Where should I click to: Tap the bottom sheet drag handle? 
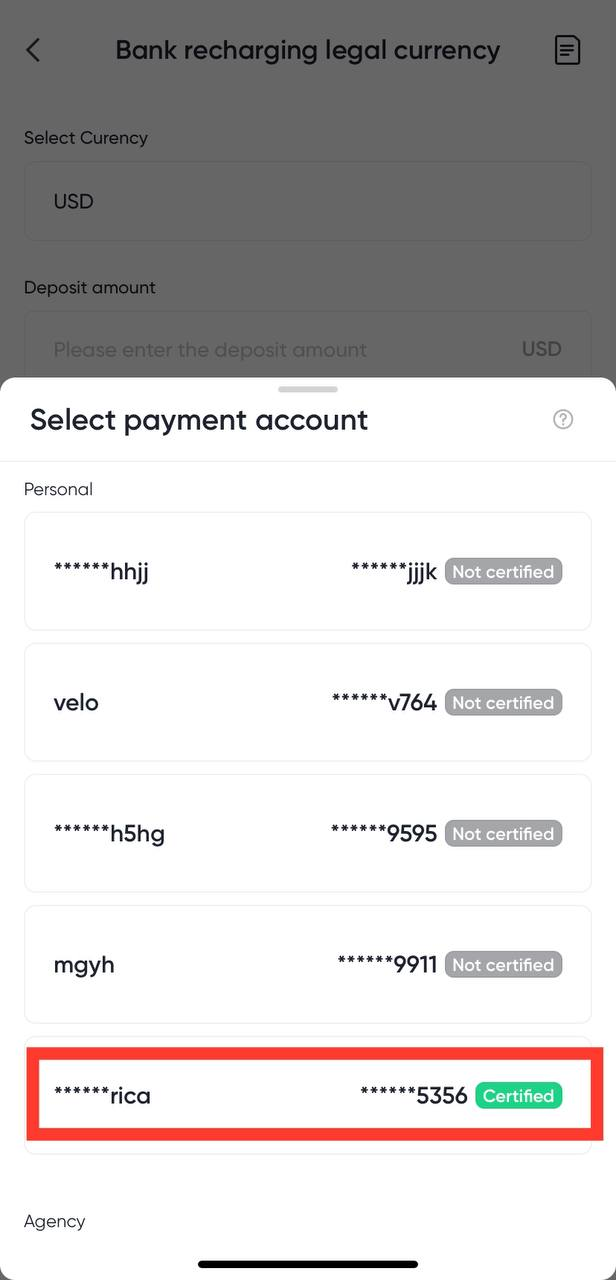tap(308, 389)
